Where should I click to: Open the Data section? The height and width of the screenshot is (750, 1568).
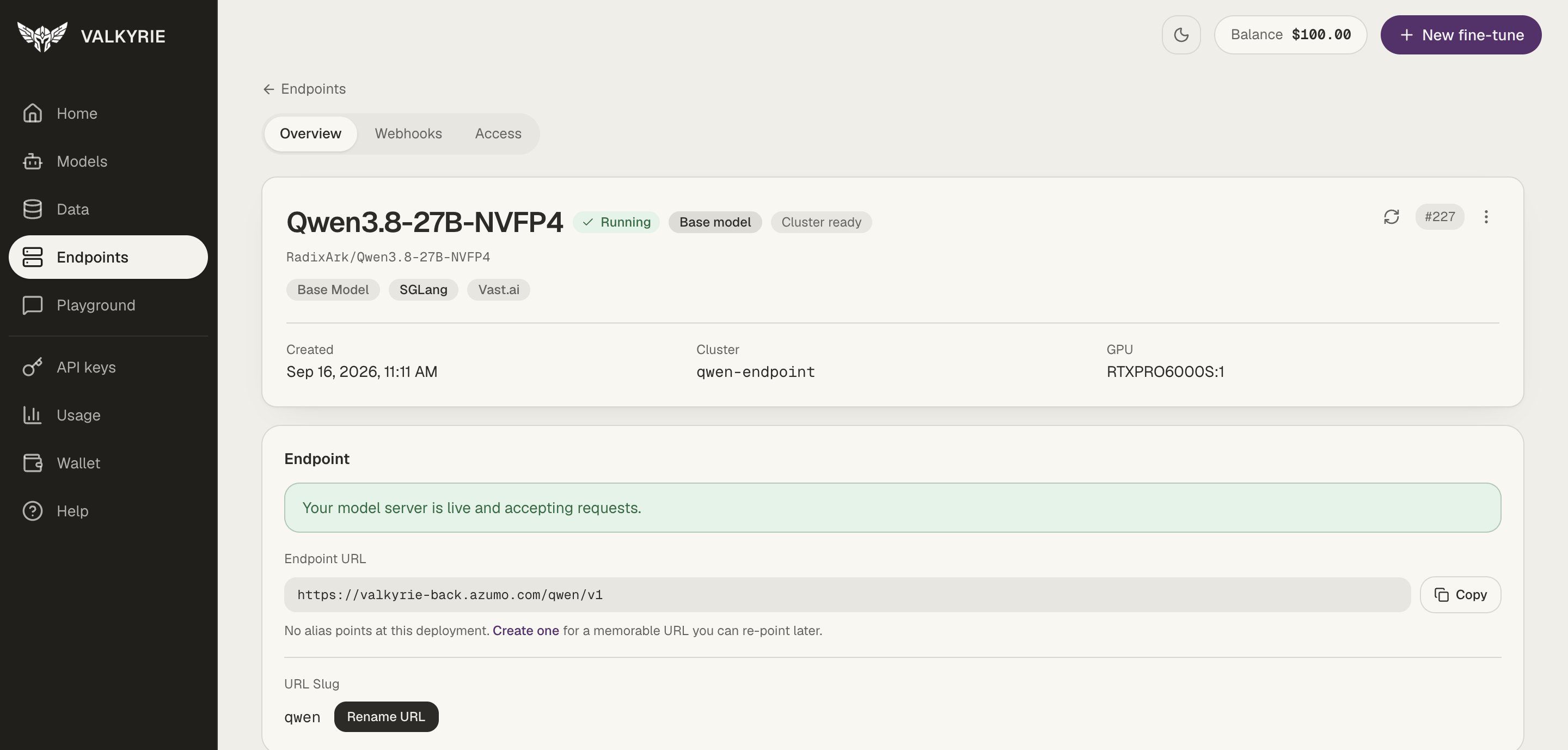108,209
